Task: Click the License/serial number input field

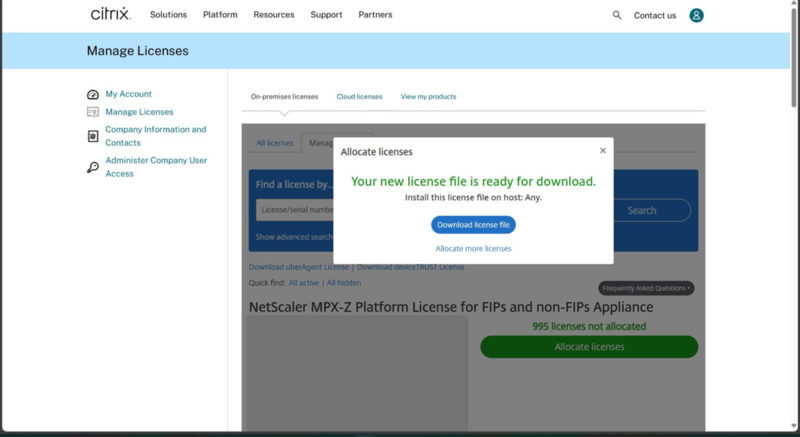Action: tap(295, 210)
